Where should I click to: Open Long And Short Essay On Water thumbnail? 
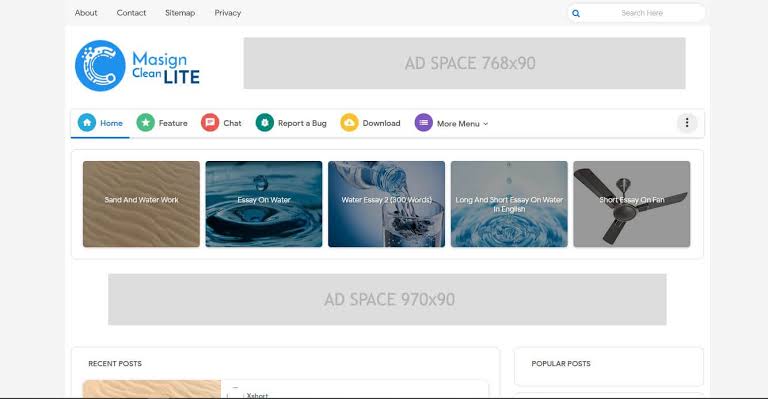pyautogui.click(x=509, y=204)
